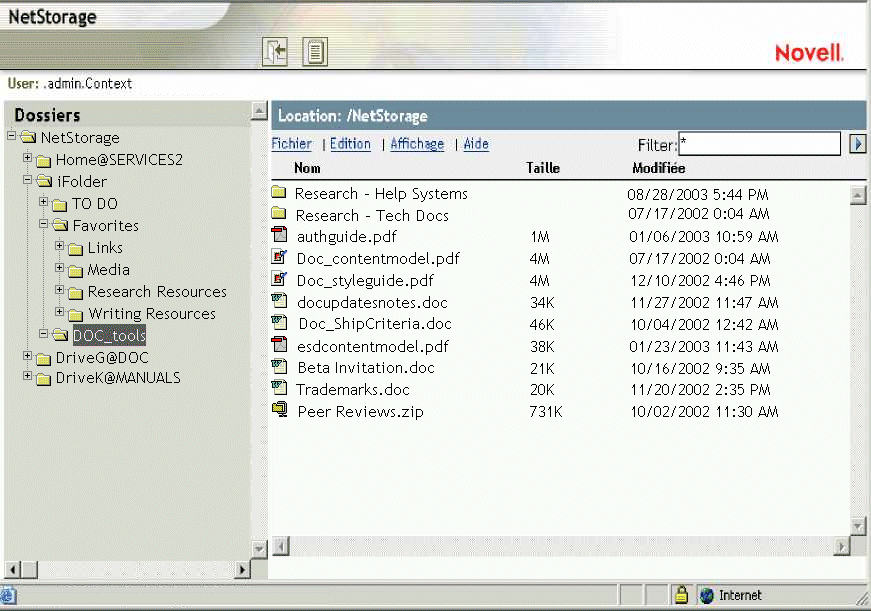Image resolution: width=871 pixels, height=611 pixels.
Task: Click the file list scroll left arrow
Action: coord(281,547)
